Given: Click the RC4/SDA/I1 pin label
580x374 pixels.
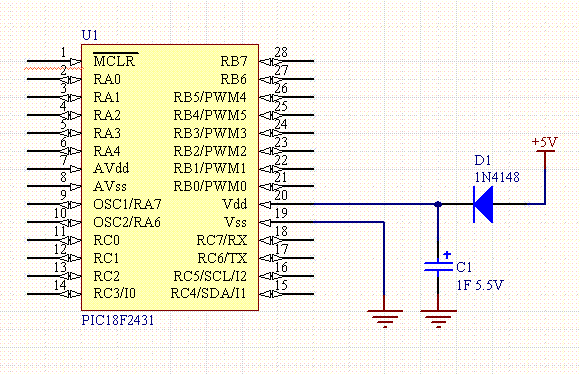Looking at the screenshot, I should click(x=208, y=294).
